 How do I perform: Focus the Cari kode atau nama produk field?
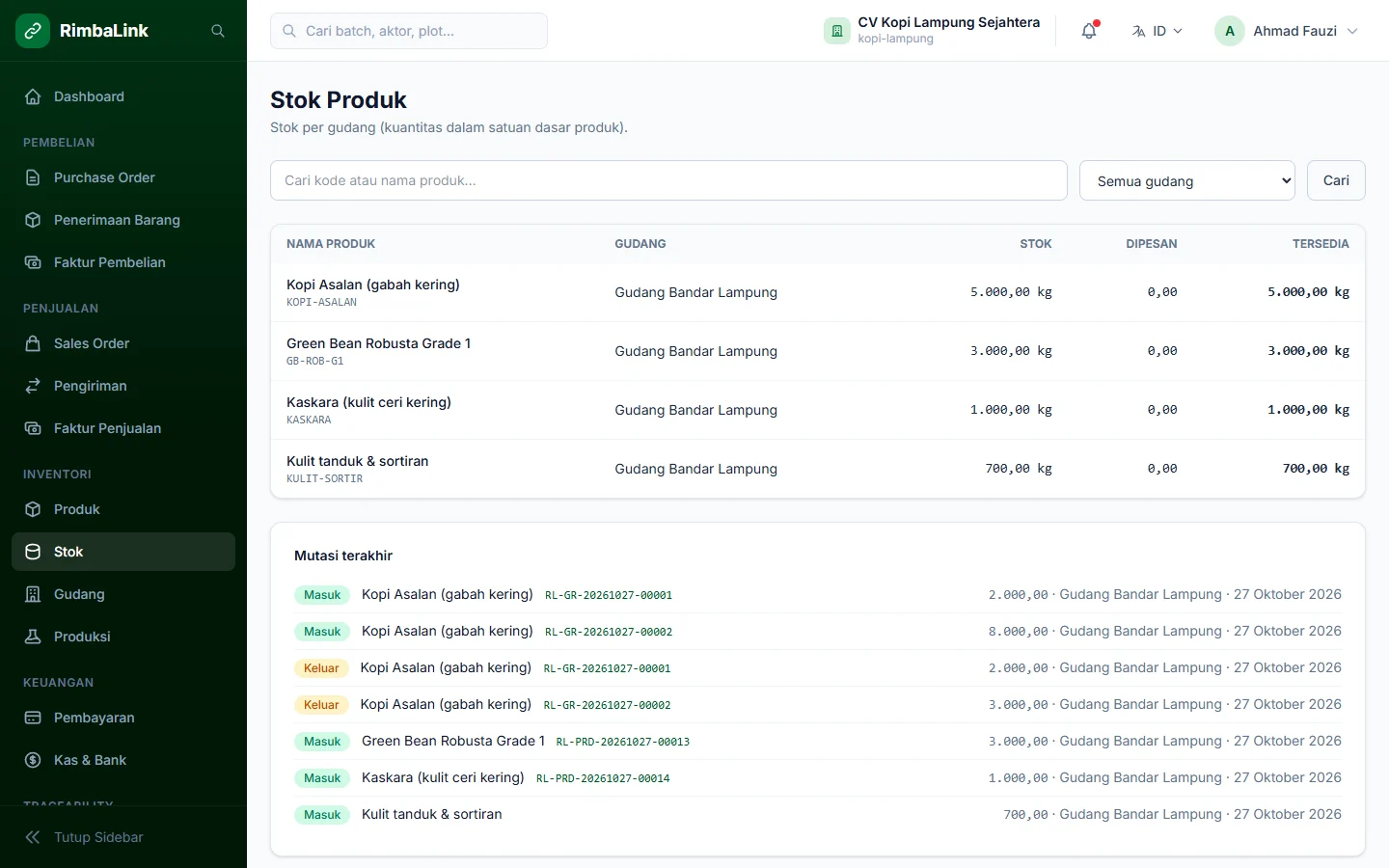pyautogui.click(x=668, y=180)
